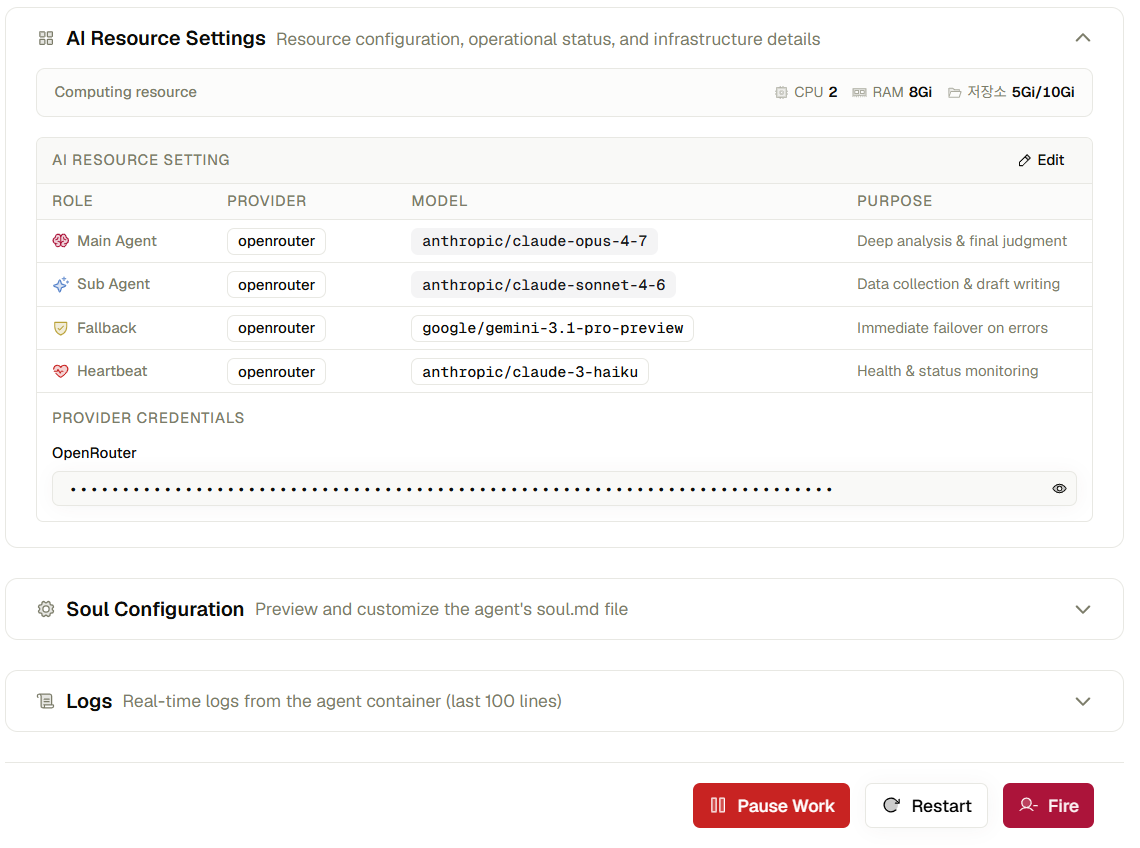Click the anthropic/claude-sonnet-4-6 model tag

(x=543, y=285)
